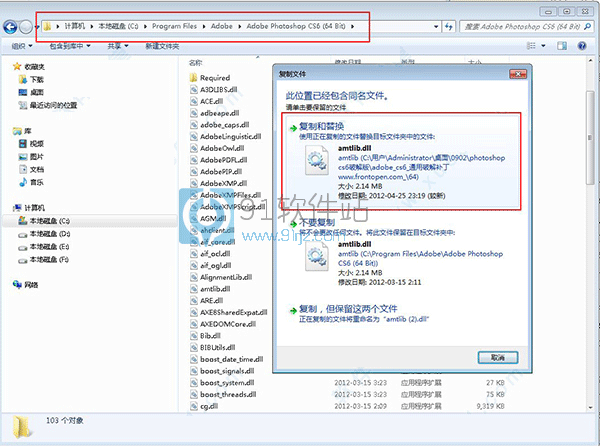Viewport: 600px width, 446px height.
Task: Open 下载 (Downloads) in favorites
Action: coord(36,79)
